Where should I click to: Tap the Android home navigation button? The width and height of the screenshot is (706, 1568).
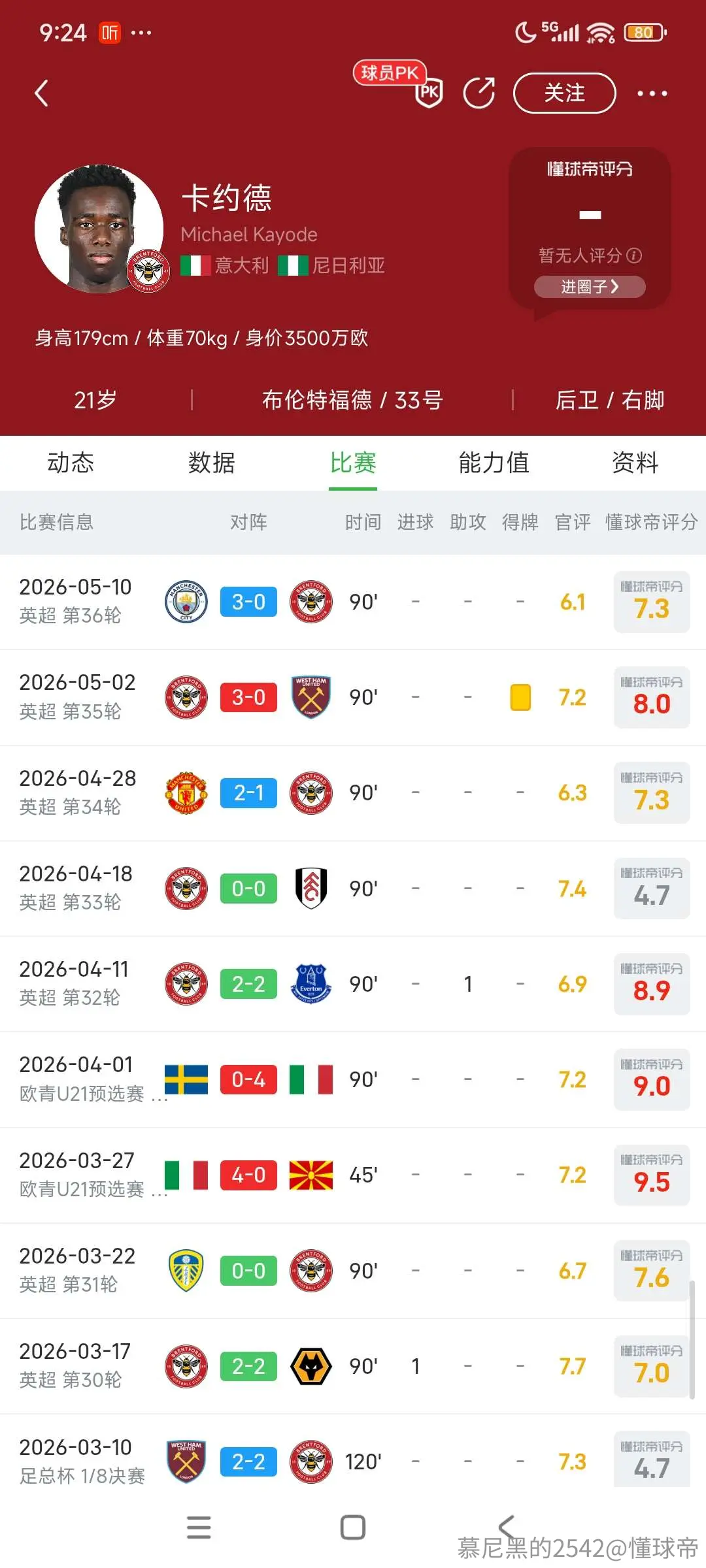(353, 1527)
